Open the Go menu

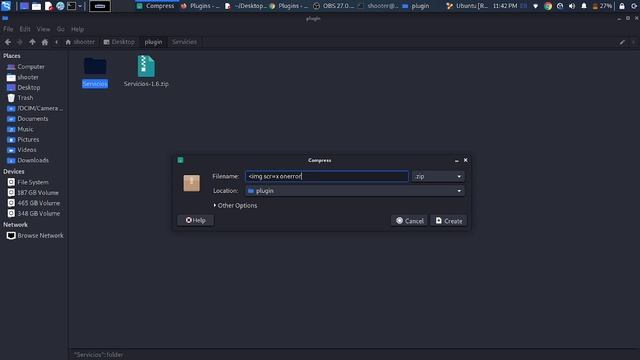(60, 29)
